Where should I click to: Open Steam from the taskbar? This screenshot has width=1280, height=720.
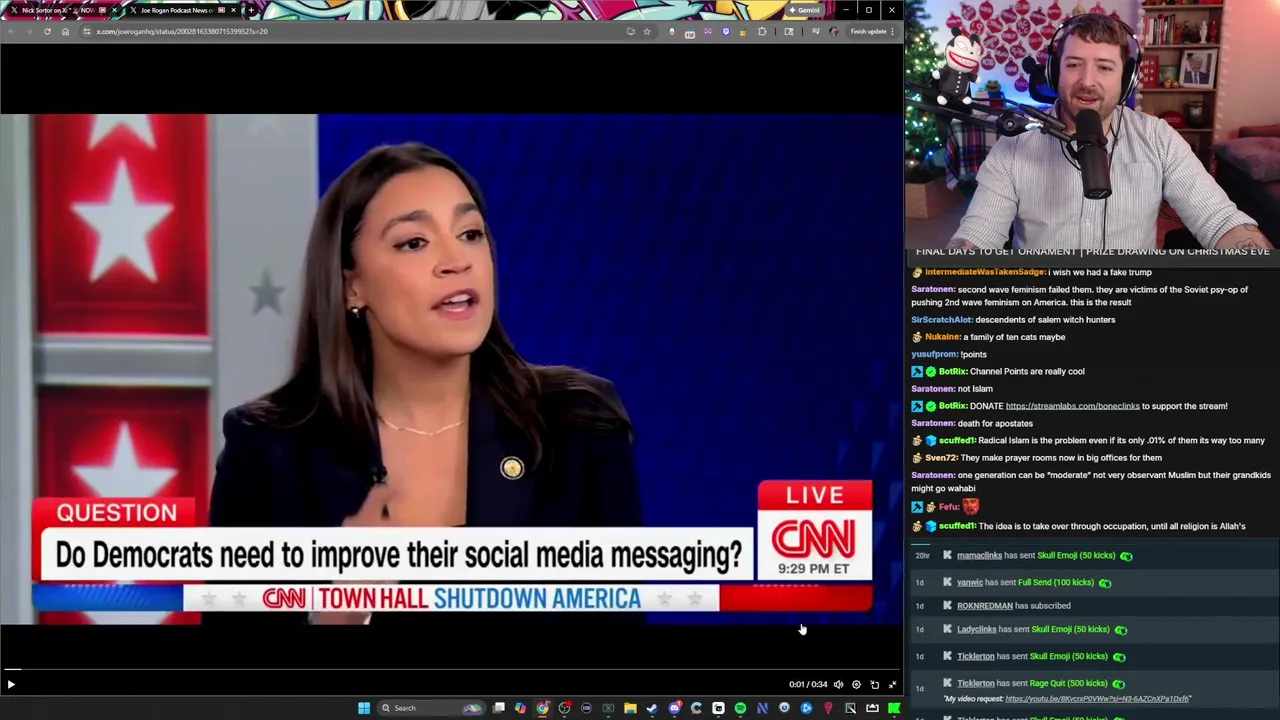click(652, 708)
